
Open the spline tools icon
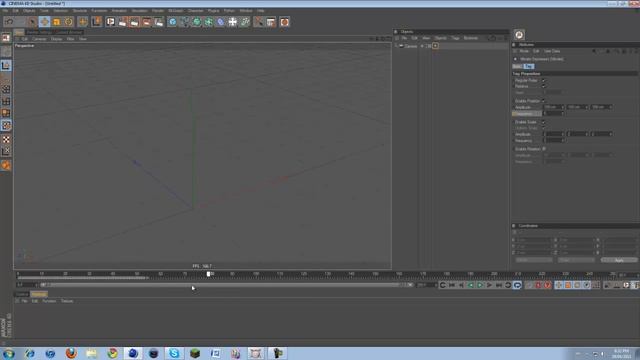point(184,22)
